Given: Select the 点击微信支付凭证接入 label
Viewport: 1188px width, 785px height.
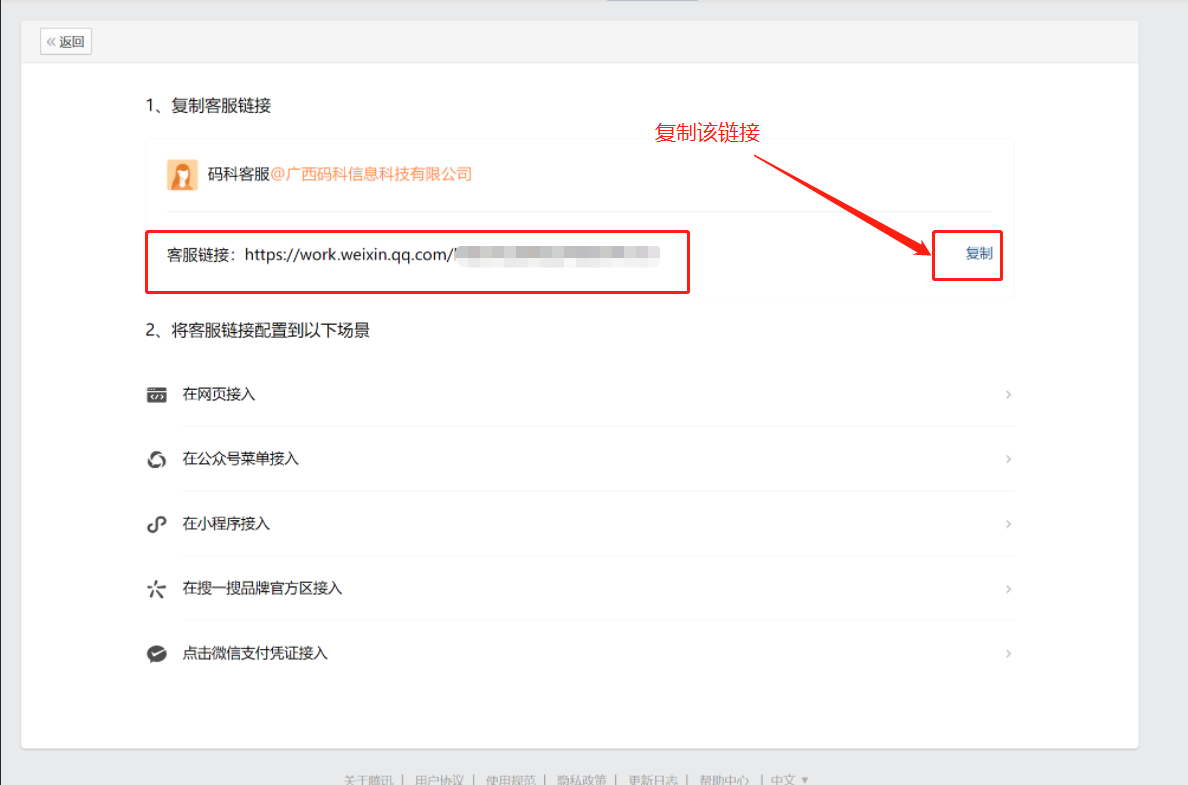Looking at the screenshot, I should point(255,654).
